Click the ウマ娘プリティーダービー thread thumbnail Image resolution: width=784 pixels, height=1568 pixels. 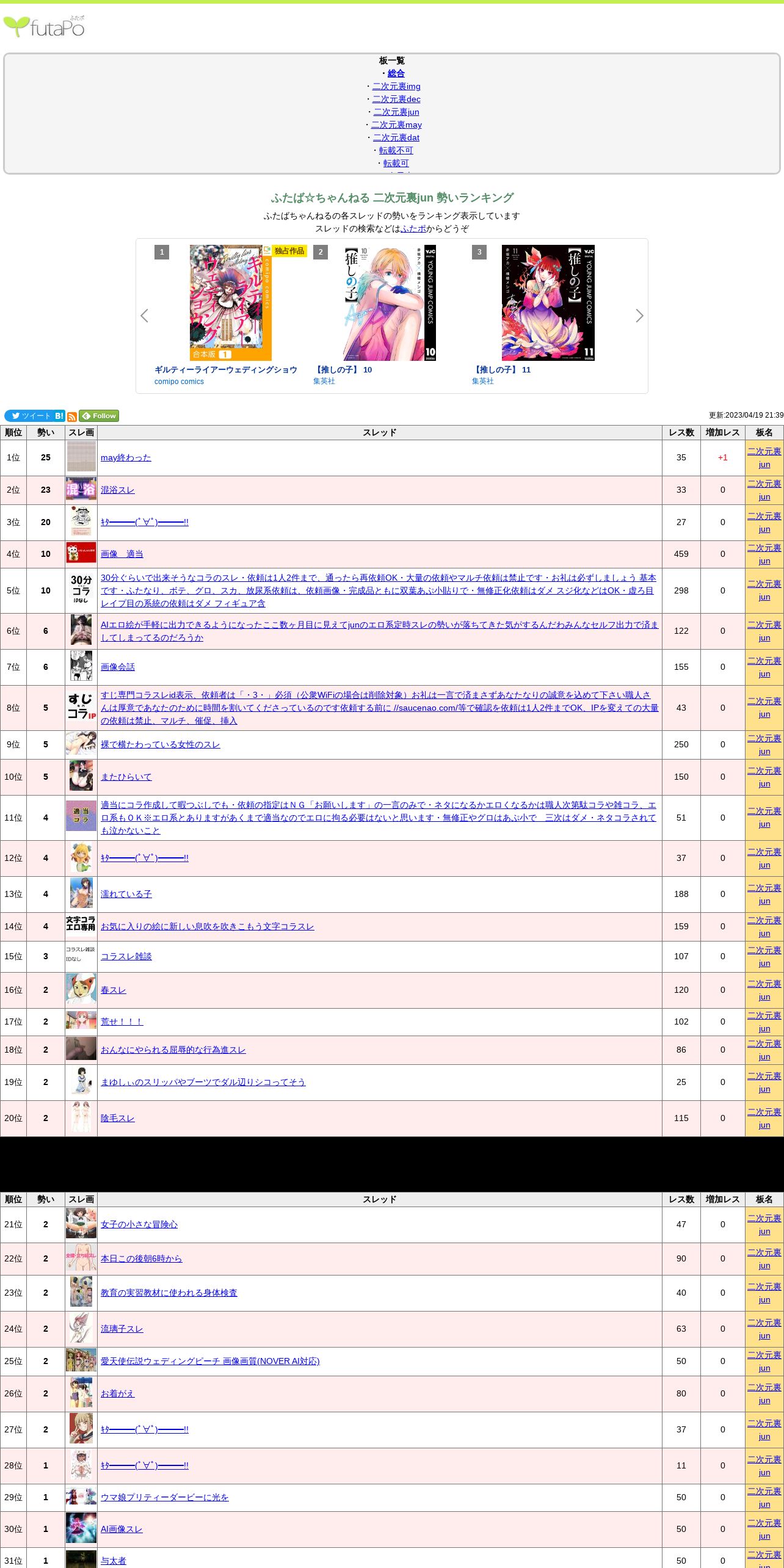pyautogui.click(x=81, y=1497)
